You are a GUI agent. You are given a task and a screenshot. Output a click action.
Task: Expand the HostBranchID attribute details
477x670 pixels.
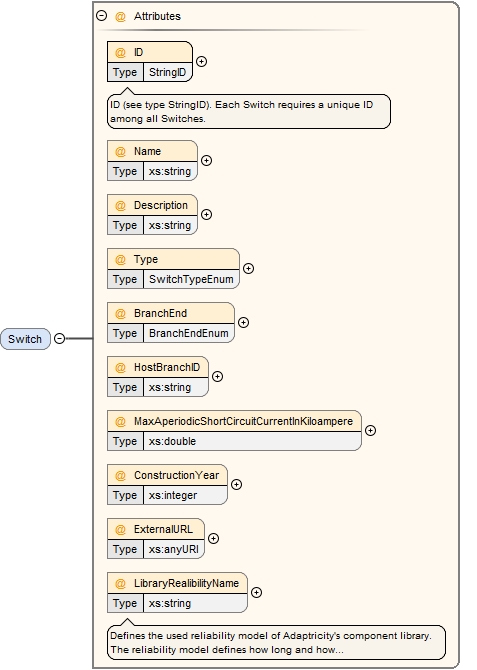pos(218,376)
